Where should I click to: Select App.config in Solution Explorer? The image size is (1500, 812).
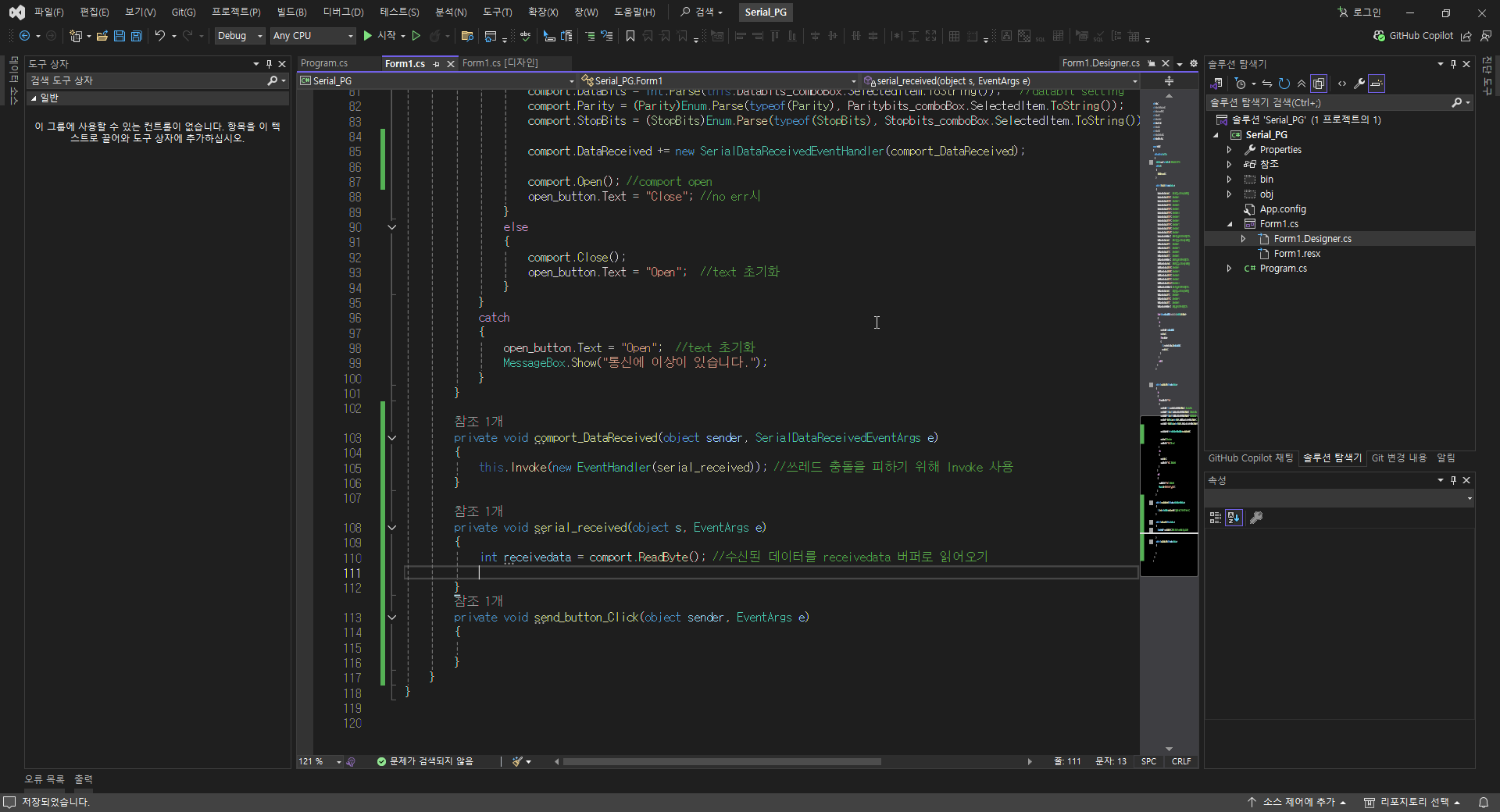coord(1282,209)
